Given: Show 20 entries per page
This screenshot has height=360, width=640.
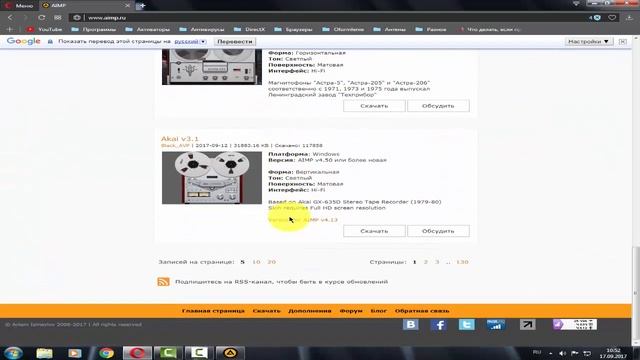Looking at the screenshot, I should [x=271, y=262].
